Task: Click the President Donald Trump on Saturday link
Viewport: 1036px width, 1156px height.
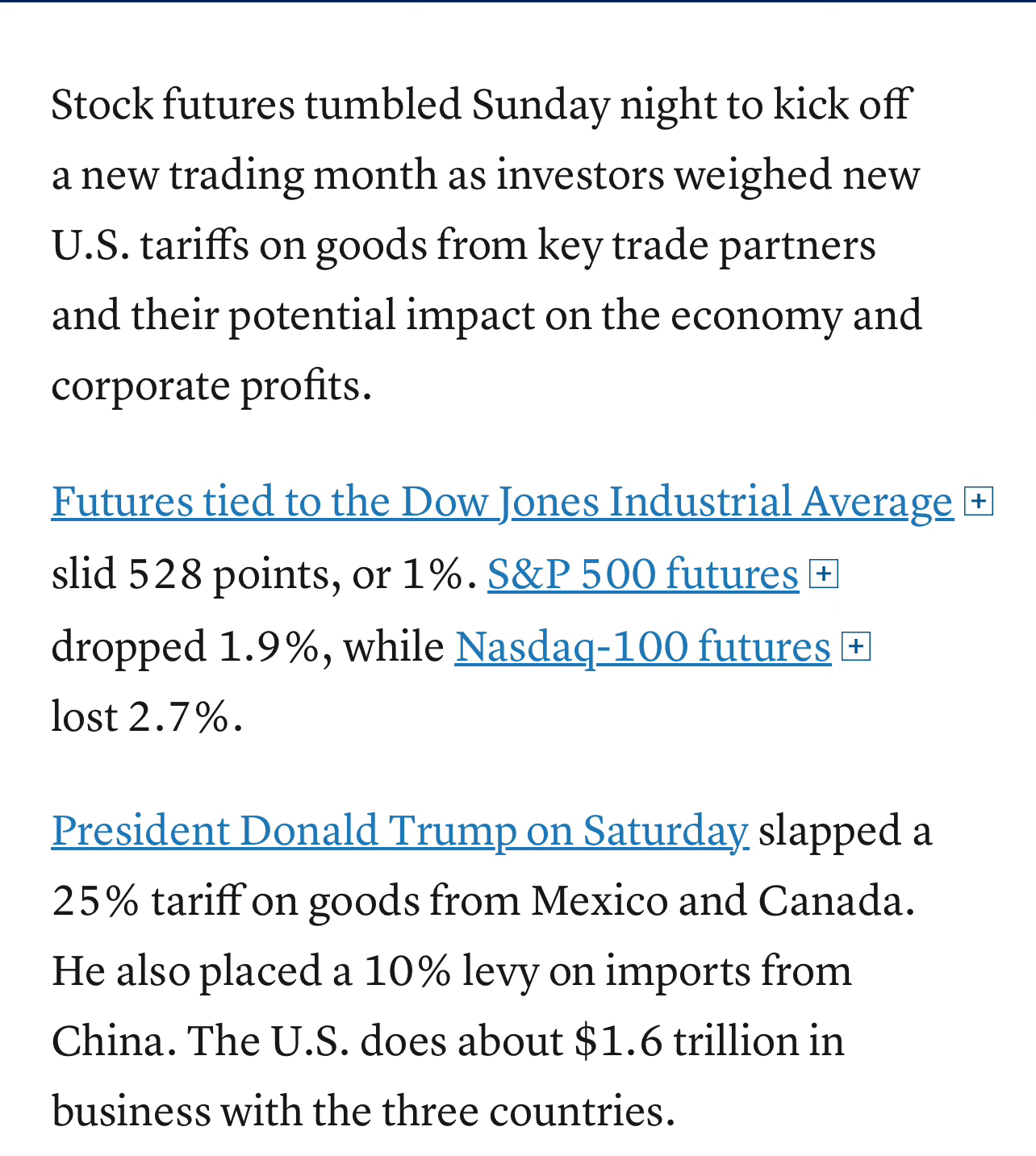Action: click(399, 831)
